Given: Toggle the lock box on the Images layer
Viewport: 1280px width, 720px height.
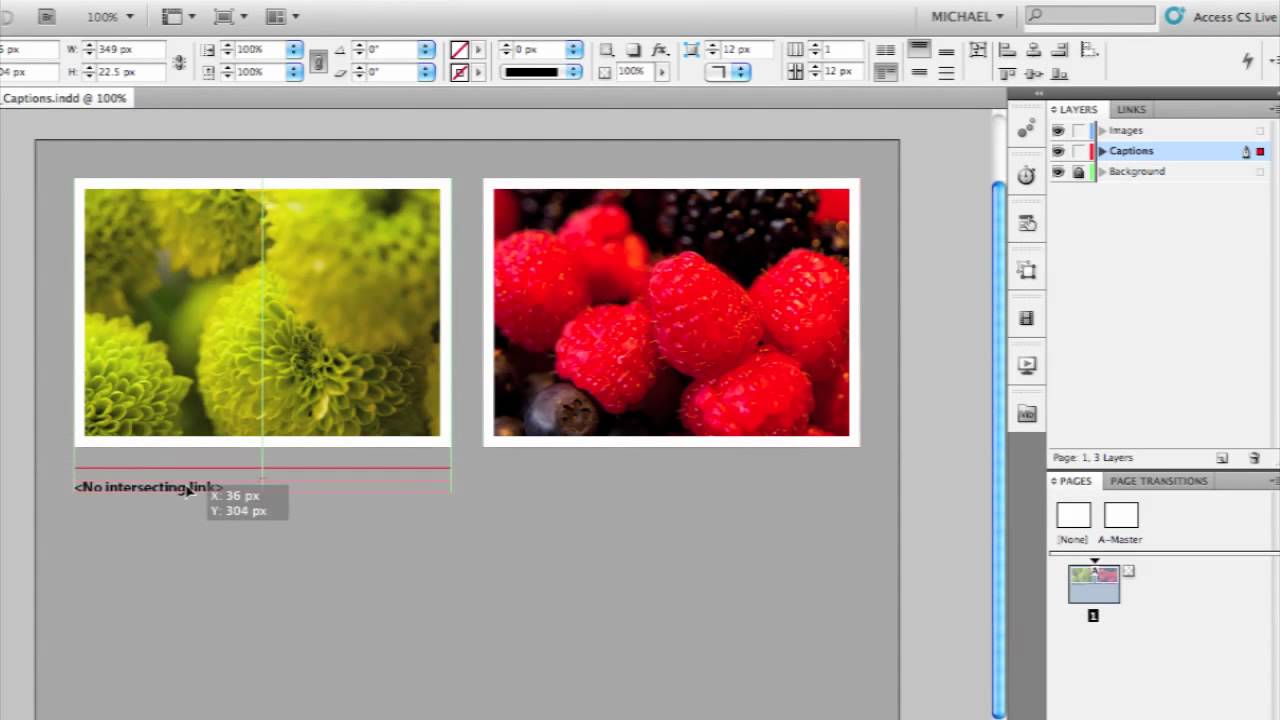Looking at the screenshot, I should (x=1078, y=131).
